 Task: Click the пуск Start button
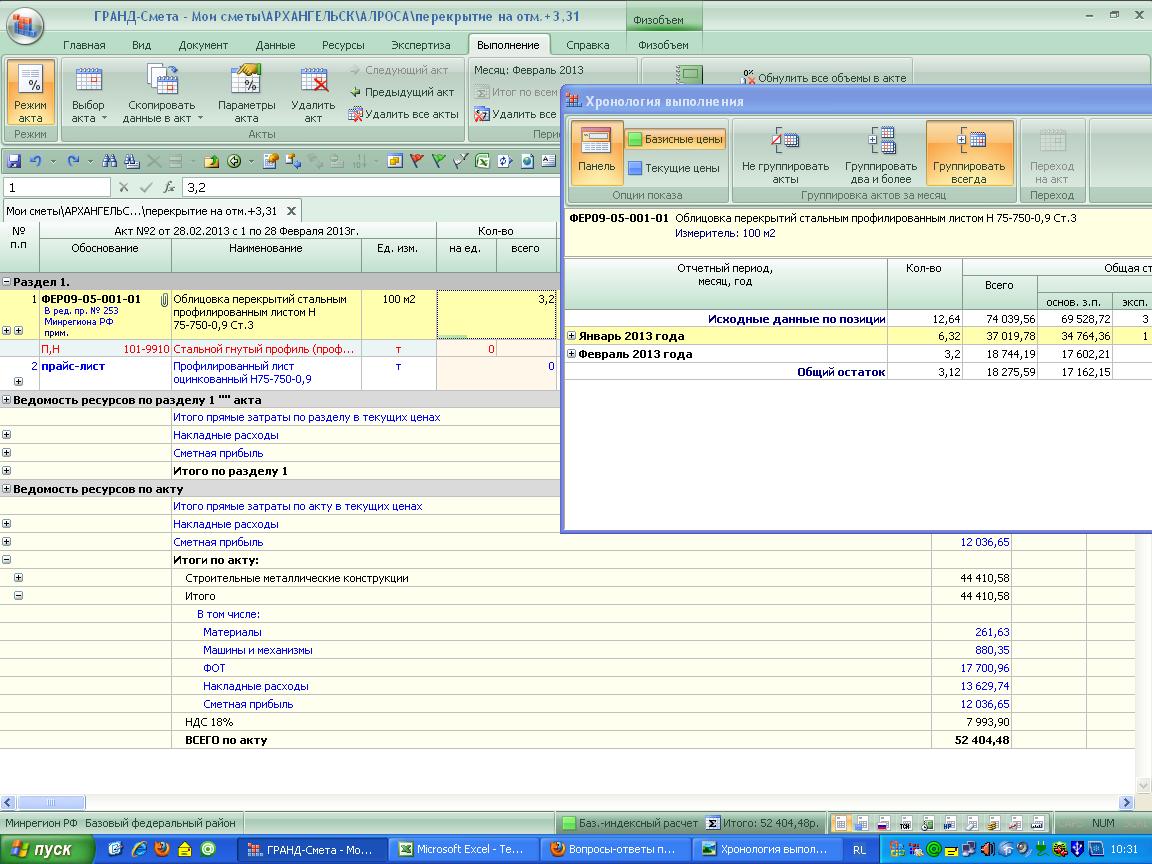coord(47,849)
